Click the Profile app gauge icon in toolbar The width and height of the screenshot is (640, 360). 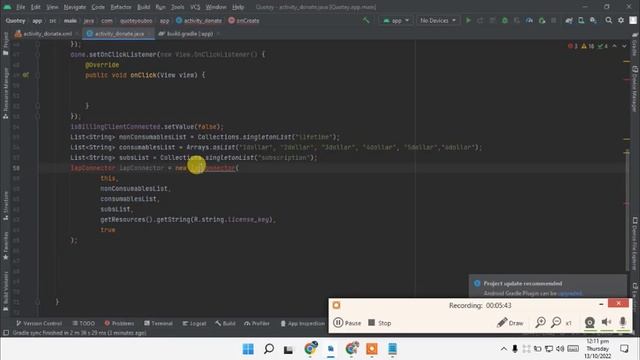tap(529, 20)
